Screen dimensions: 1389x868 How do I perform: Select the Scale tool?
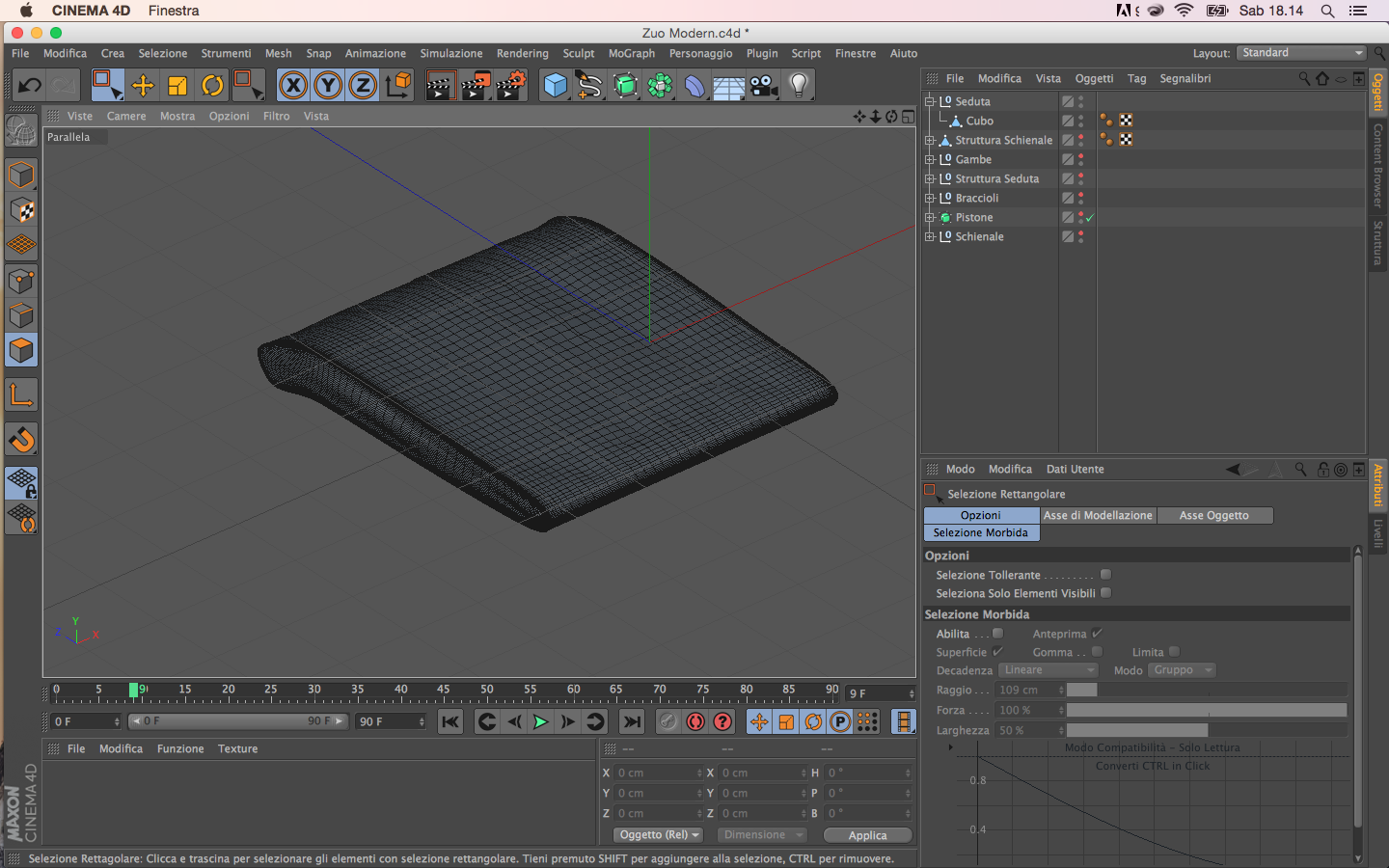point(177,86)
